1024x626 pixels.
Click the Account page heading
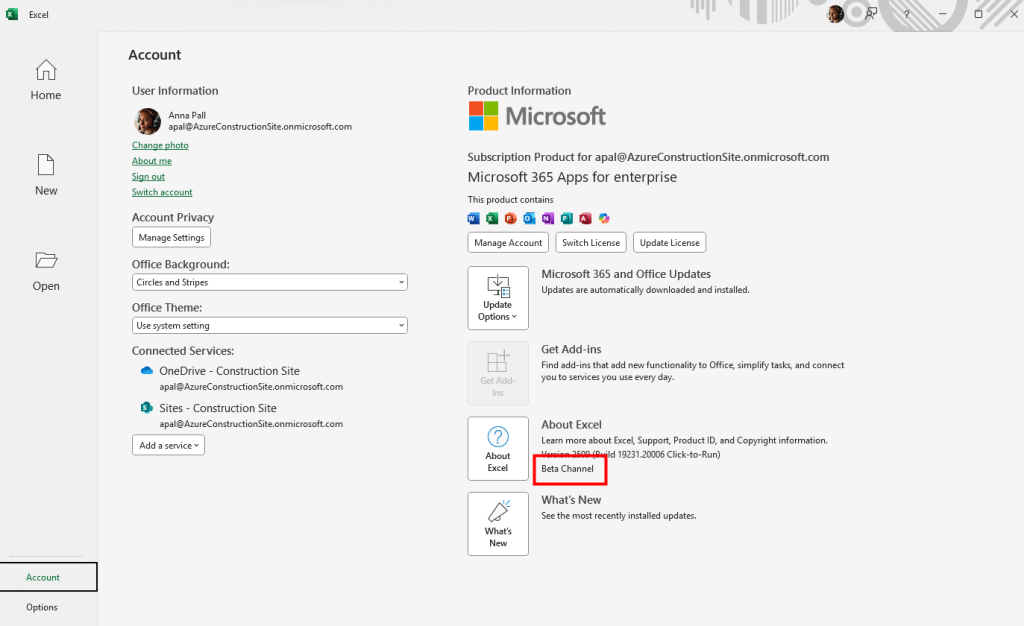(x=155, y=55)
